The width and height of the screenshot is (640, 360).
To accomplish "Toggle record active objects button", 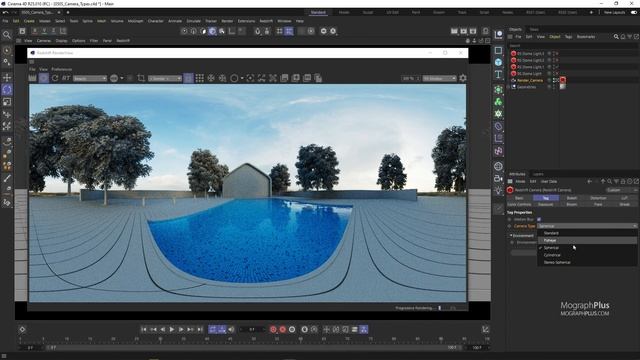I will click(273, 329).
